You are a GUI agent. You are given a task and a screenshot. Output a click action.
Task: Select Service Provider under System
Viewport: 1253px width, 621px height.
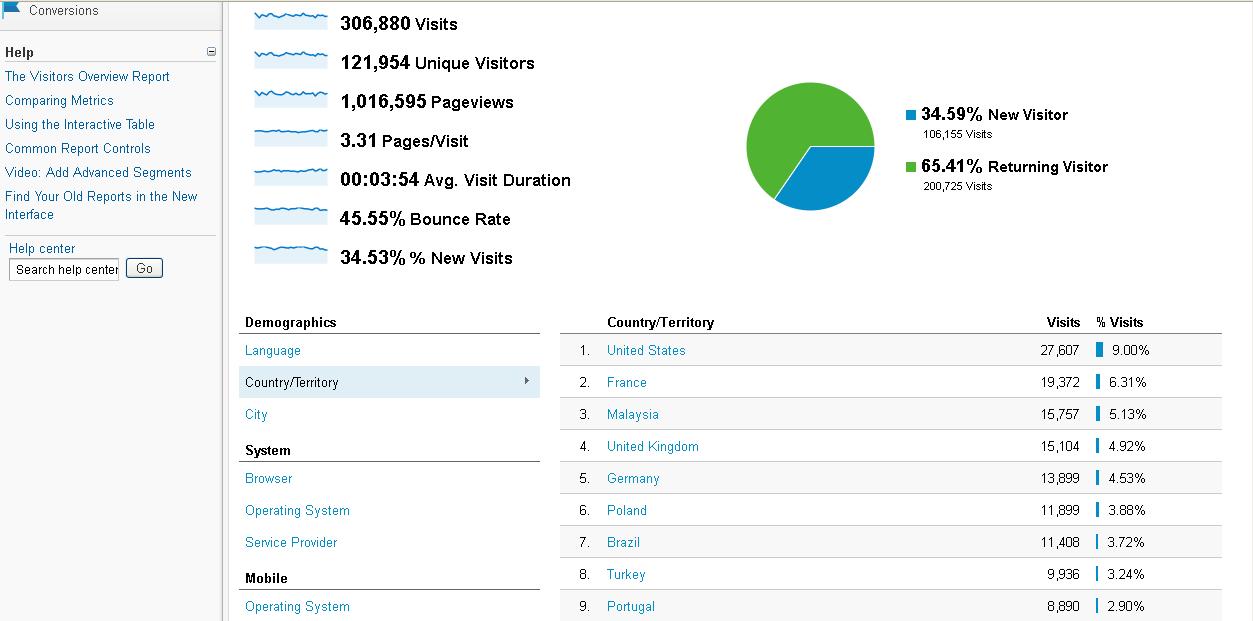291,543
